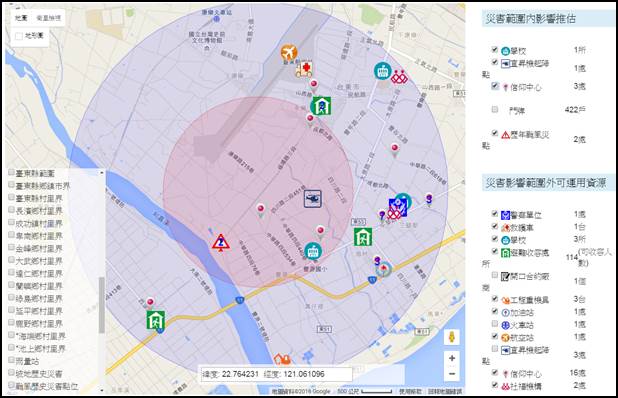The image size is (618, 398).
Task: Zoom in with the plus button
Action: [x=452, y=358]
